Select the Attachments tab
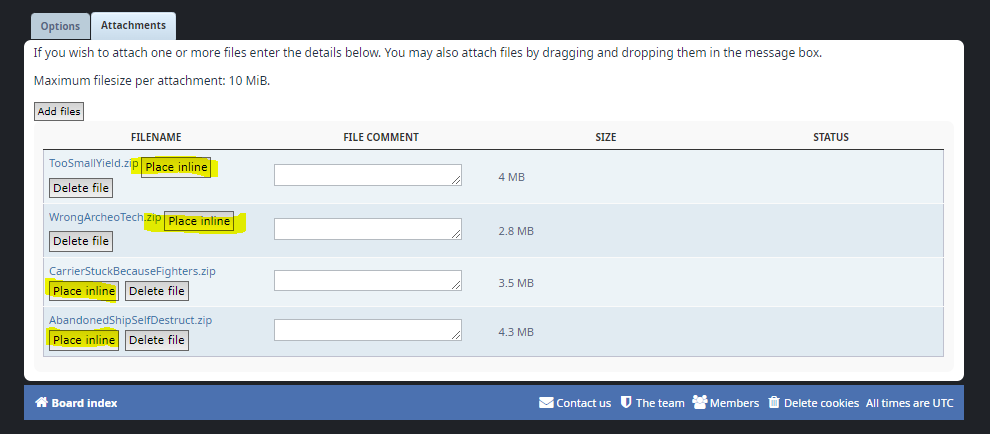 [133, 26]
